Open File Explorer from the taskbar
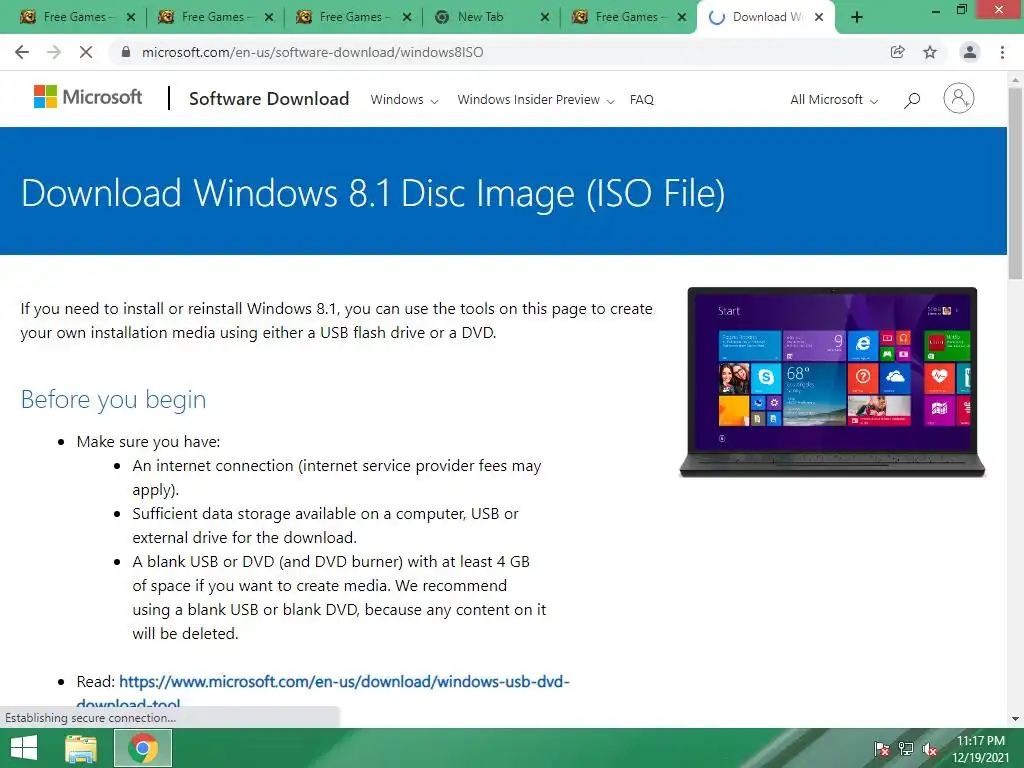 (81, 748)
